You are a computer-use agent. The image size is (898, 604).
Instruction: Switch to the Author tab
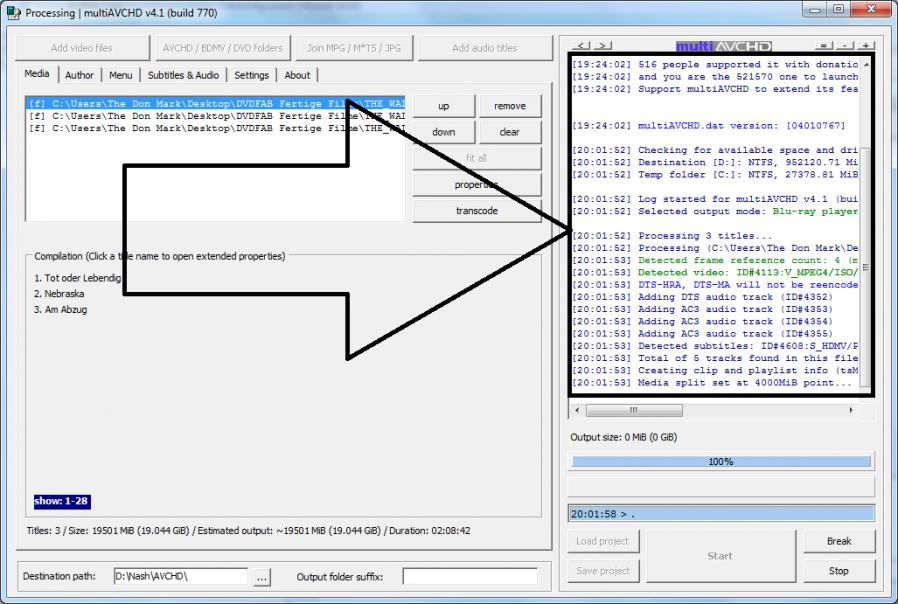(x=79, y=75)
